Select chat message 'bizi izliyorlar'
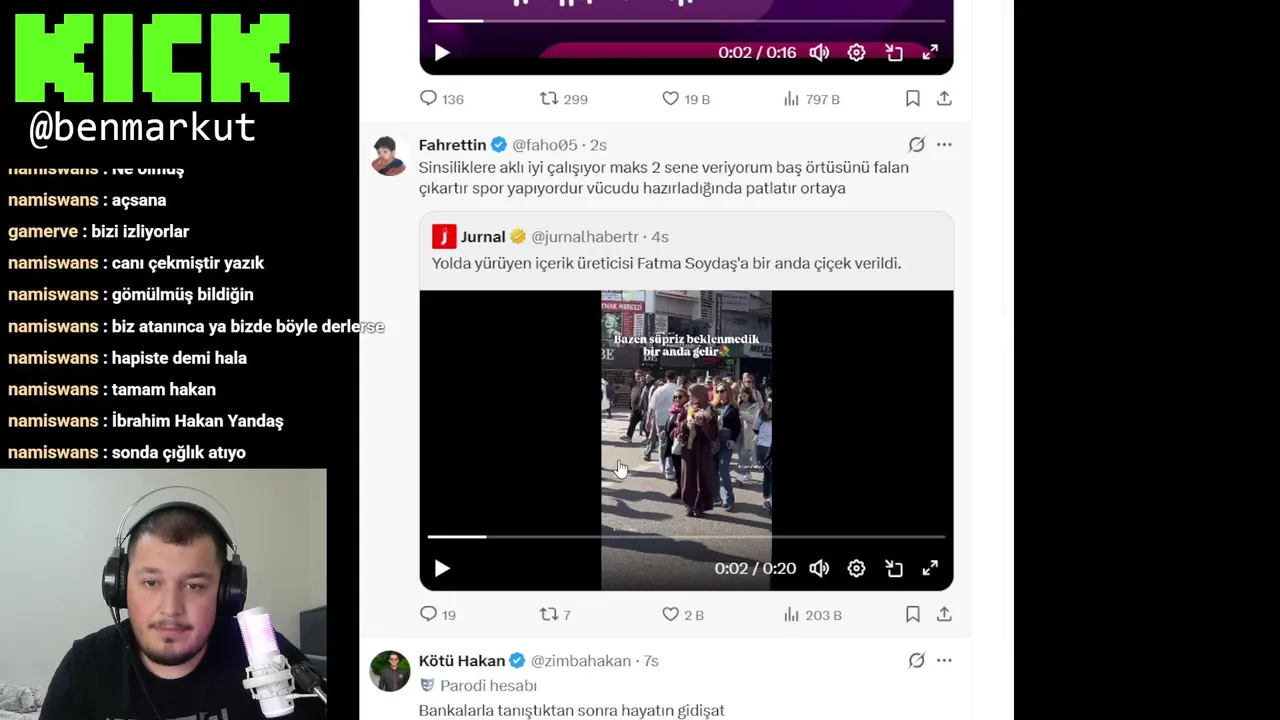 tap(140, 231)
